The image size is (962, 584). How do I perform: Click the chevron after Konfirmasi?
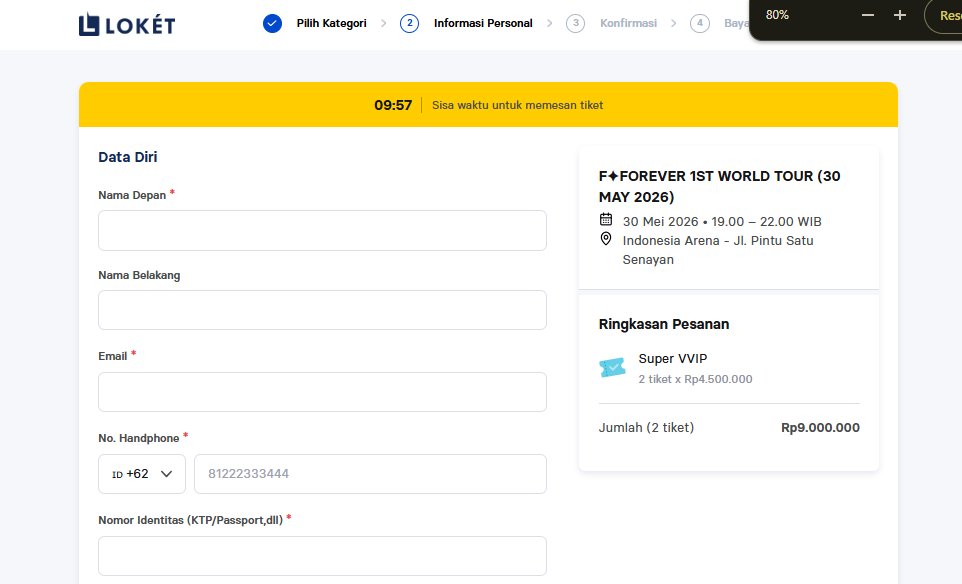tap(674, 23)
